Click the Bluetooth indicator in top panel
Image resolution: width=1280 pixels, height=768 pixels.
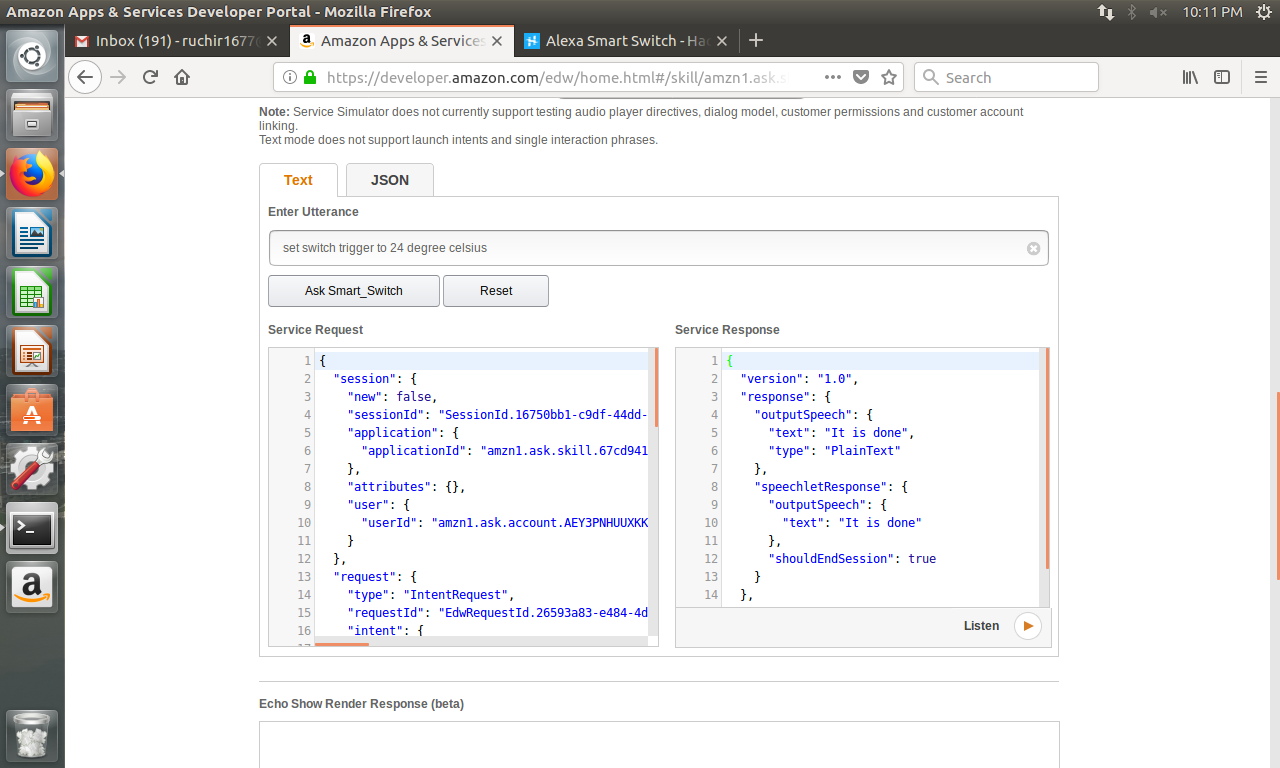coord(1133,12)
